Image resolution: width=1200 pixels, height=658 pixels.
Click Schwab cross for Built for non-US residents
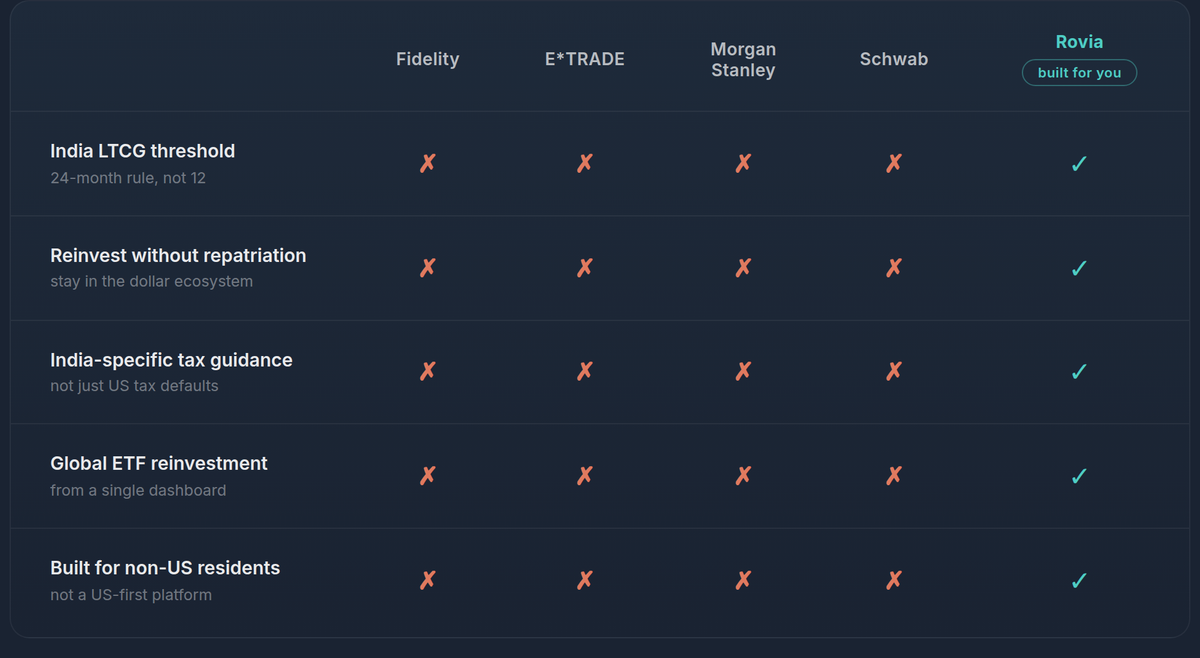click(x=894, y=580)
